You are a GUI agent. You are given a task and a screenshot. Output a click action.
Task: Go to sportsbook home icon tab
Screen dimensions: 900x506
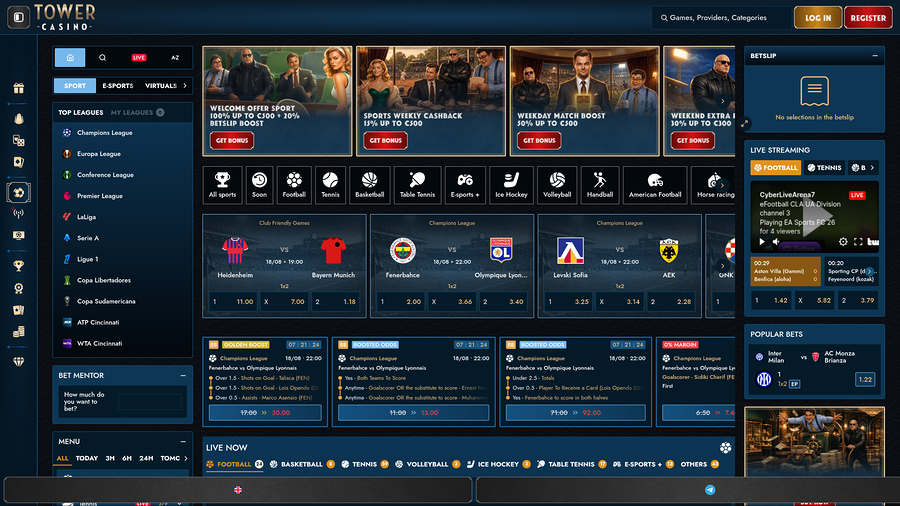[x=70, y=57]
